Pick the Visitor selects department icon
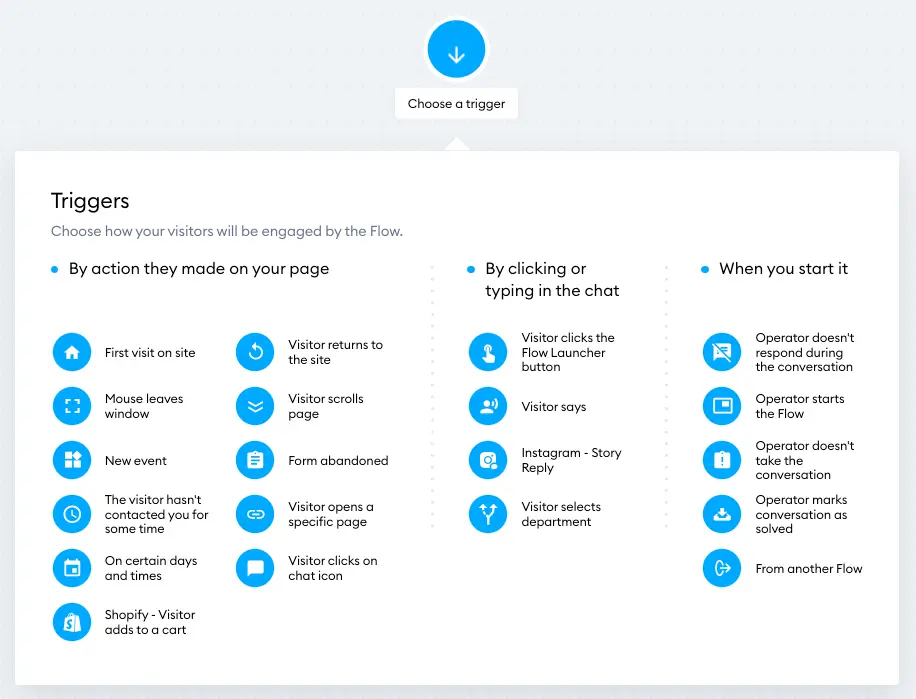This screenshot has width=916, height=699. [x=488, y=514]
